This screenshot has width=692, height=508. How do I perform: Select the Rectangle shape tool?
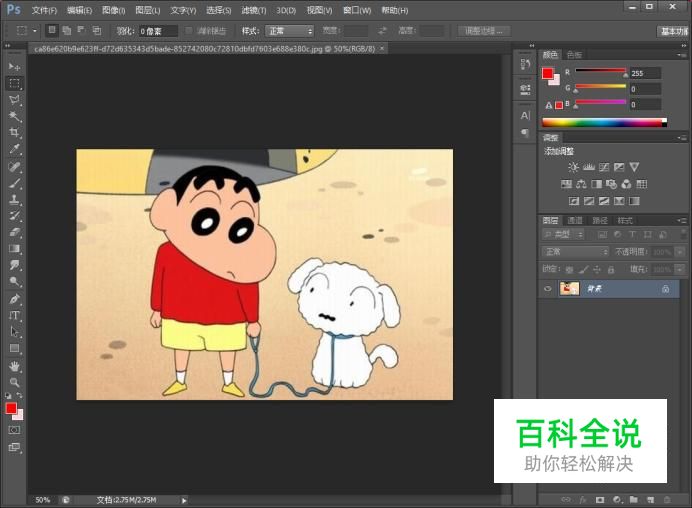tap(14, 348)
